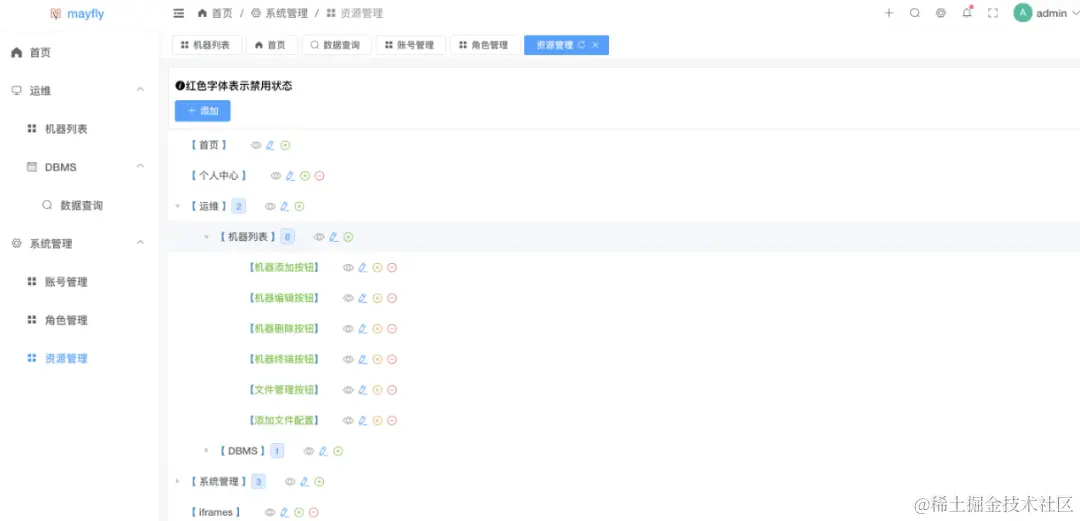Click eye icon in 【DBMS】 tree row

pos(309,451)
